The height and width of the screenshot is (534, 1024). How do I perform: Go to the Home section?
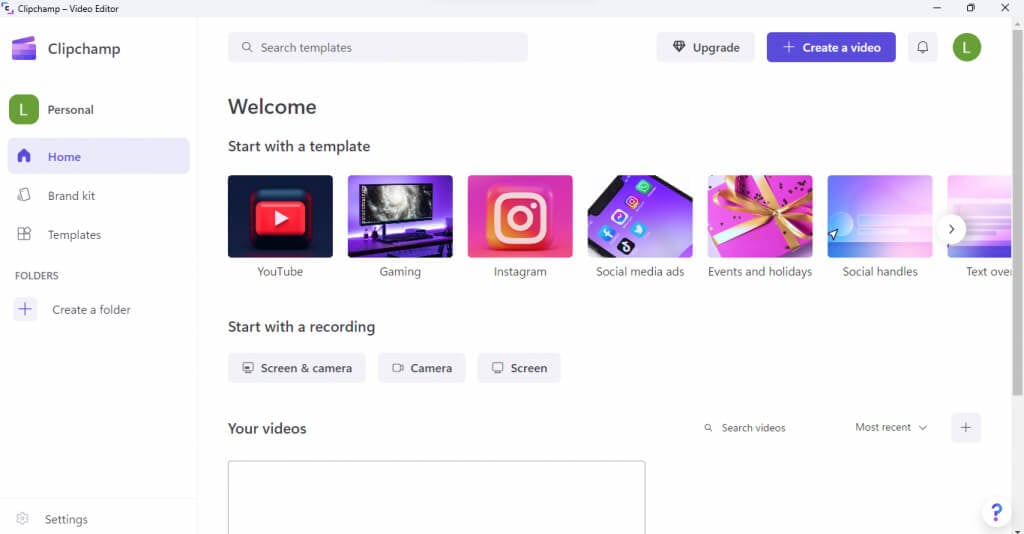99,156
